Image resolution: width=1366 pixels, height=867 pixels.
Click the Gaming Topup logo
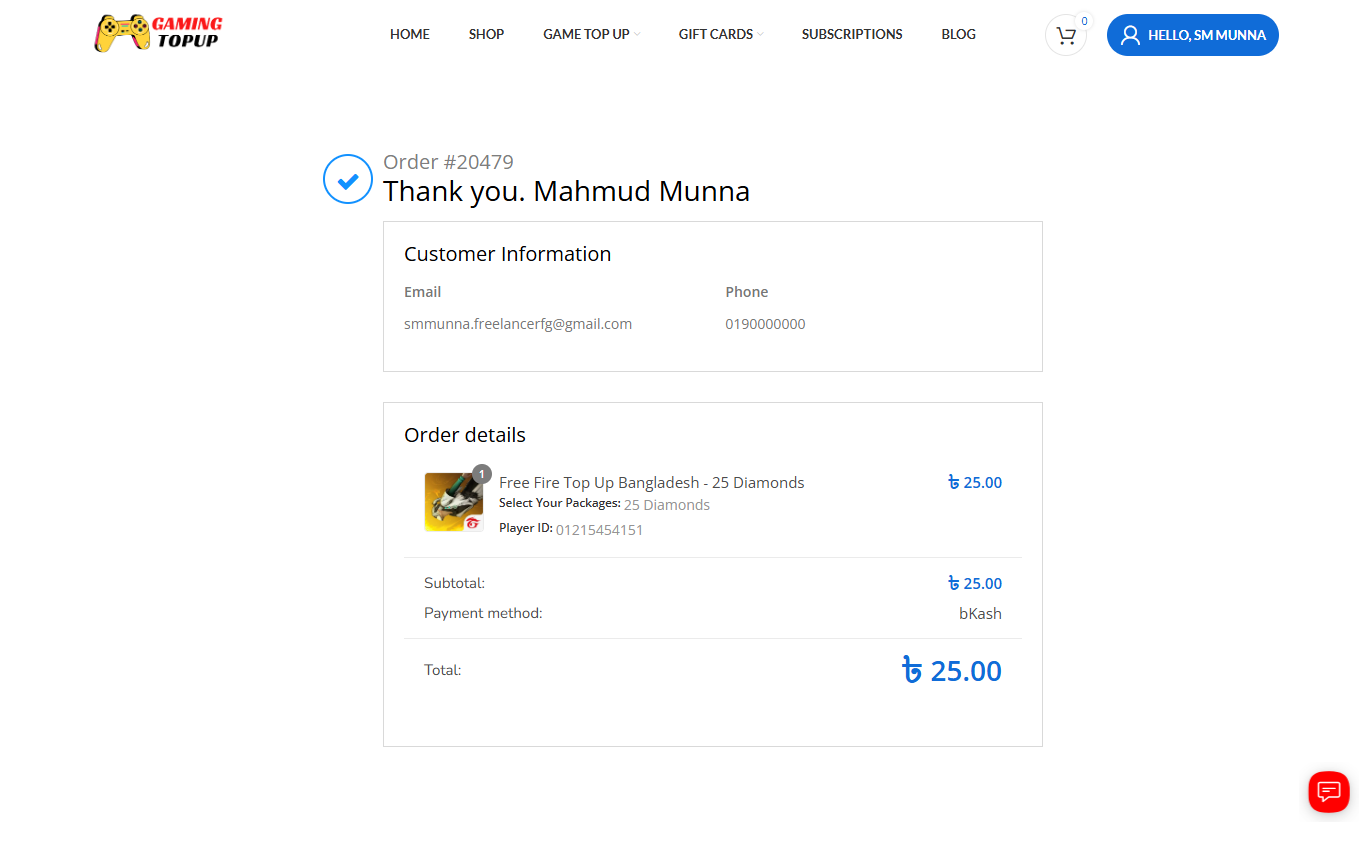click(159, 33)
